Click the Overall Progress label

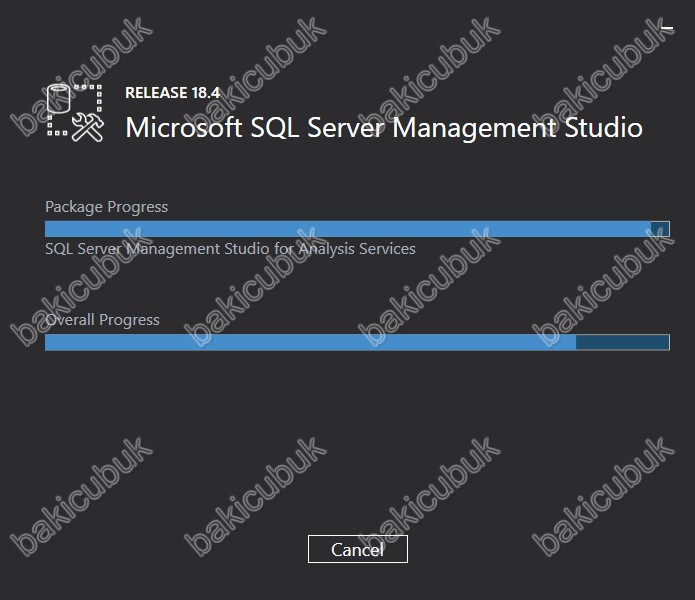(102, 320)
